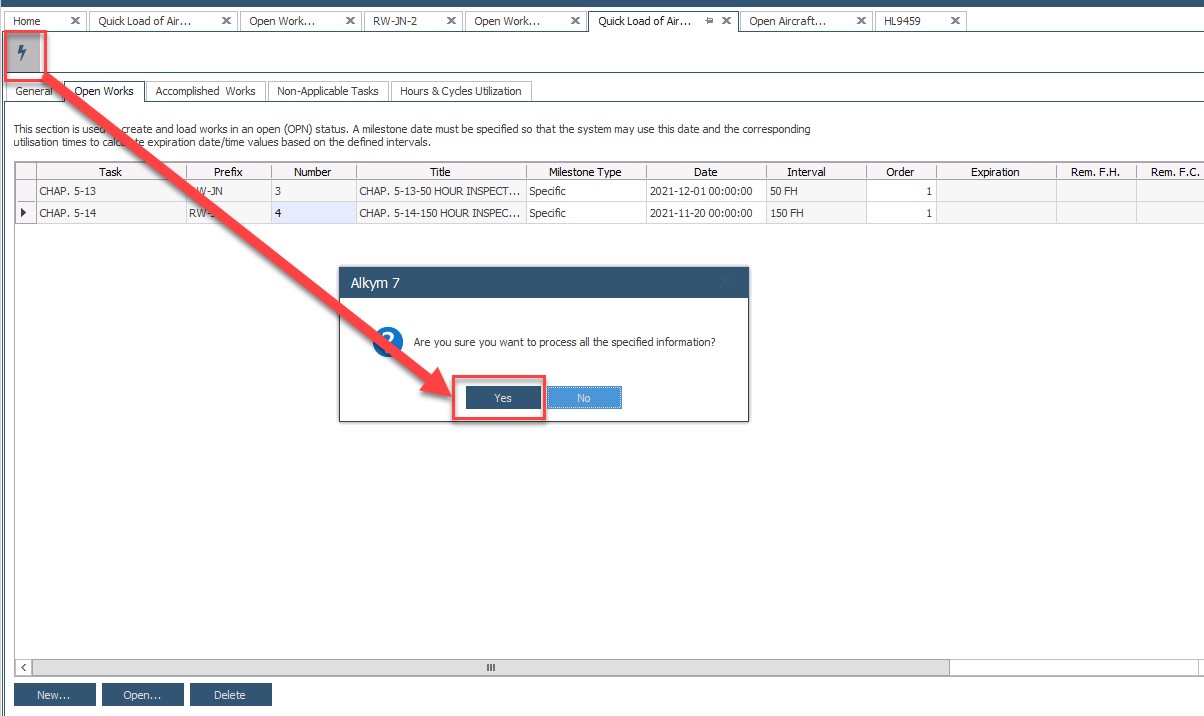The width and height of the screenshot is (1204, 716).
Task: Switch to the HL9459 document tab
Action: 904,21
